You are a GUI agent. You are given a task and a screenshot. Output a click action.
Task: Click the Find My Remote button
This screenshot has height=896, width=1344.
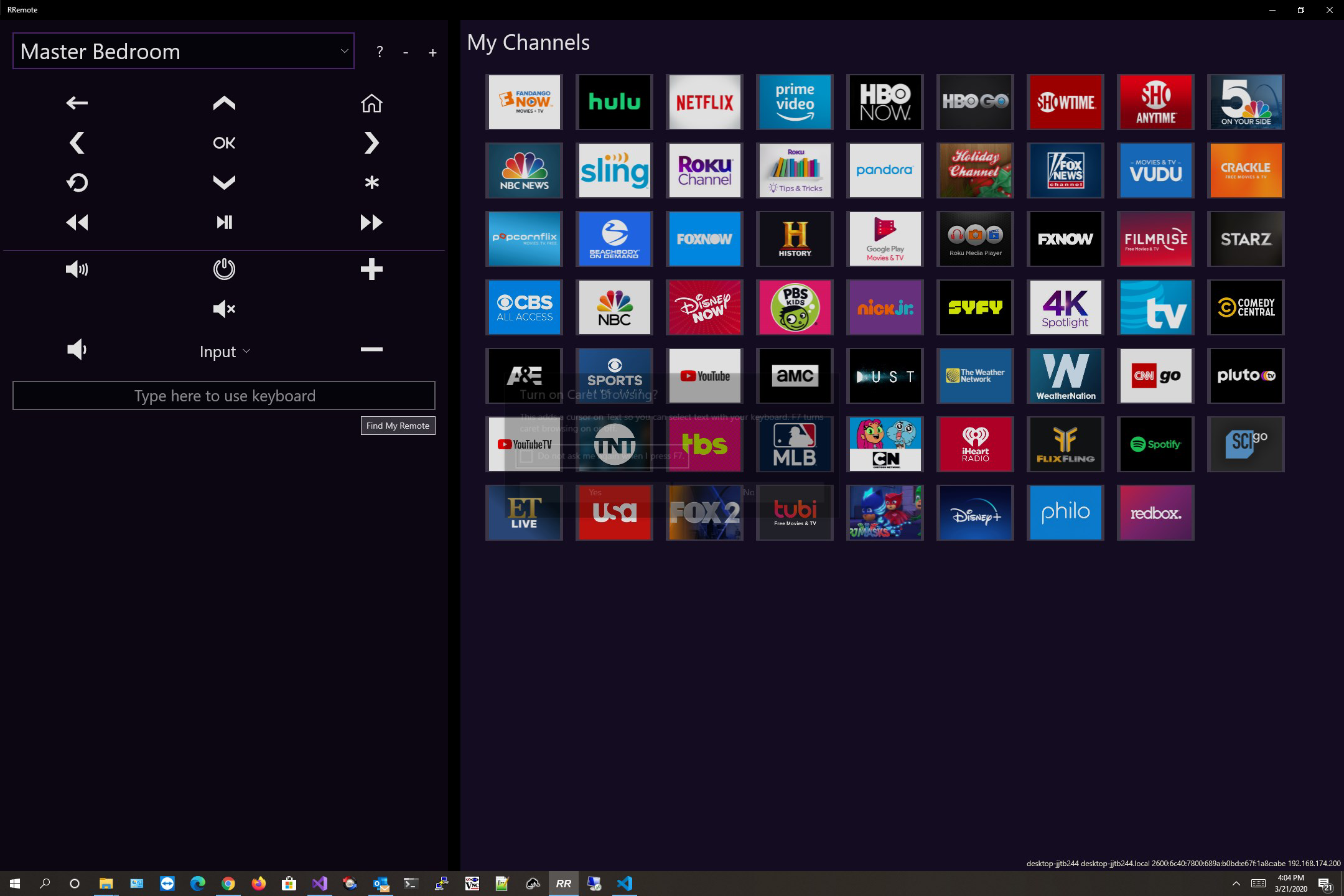[x=398, y=426]
